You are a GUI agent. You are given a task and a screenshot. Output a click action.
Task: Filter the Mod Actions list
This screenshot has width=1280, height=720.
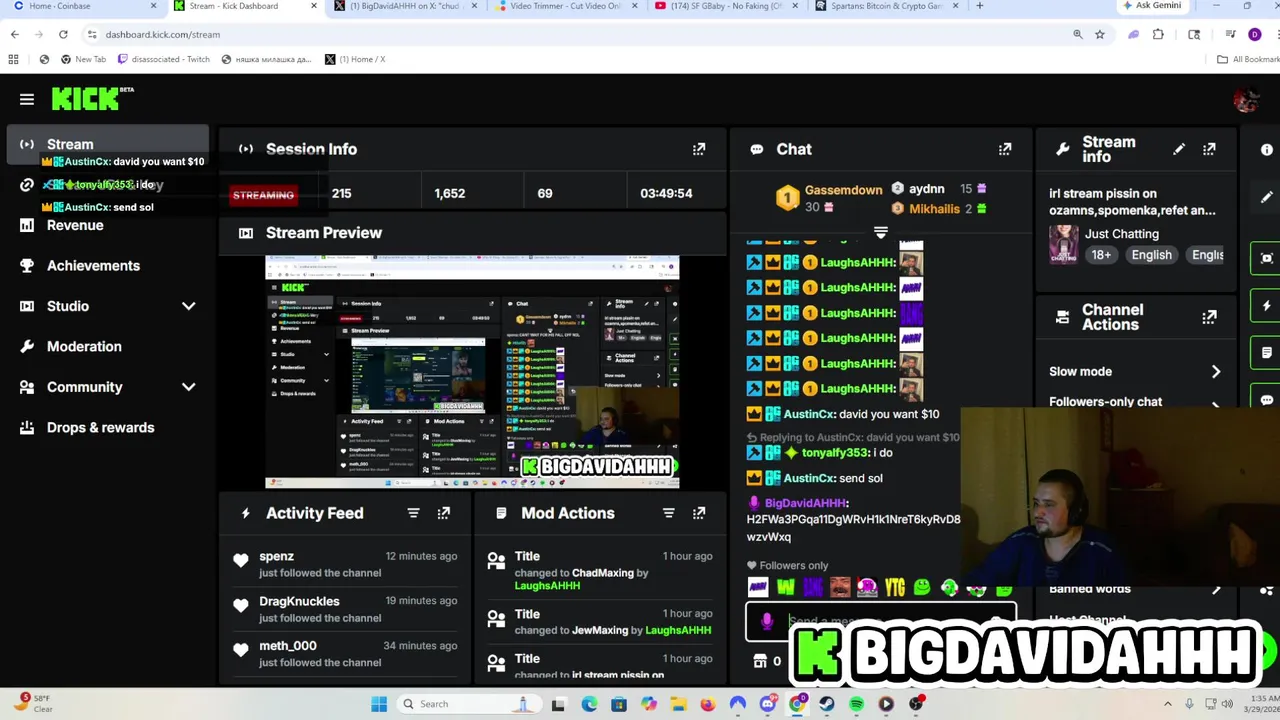tap(669, 513)
